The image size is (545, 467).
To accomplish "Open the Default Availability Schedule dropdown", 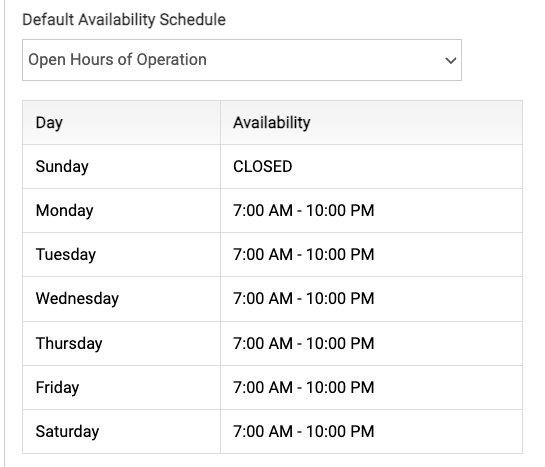I will [x=242, y=60].
